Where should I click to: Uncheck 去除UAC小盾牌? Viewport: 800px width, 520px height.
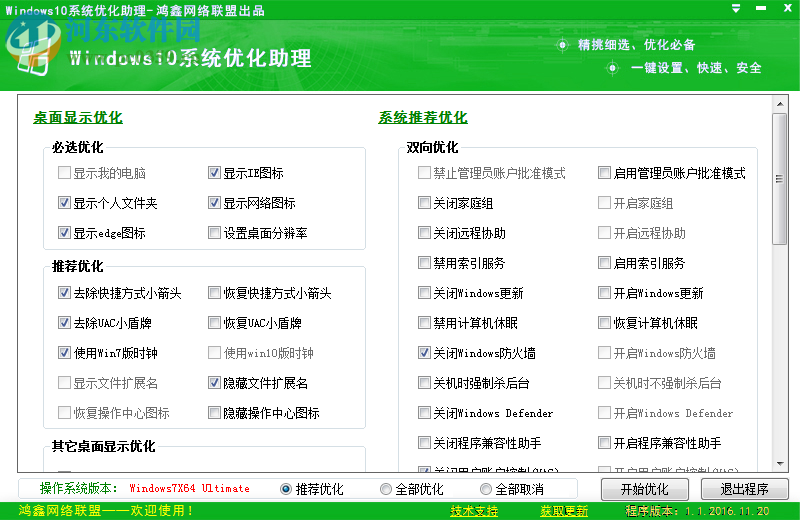[64, 323]
